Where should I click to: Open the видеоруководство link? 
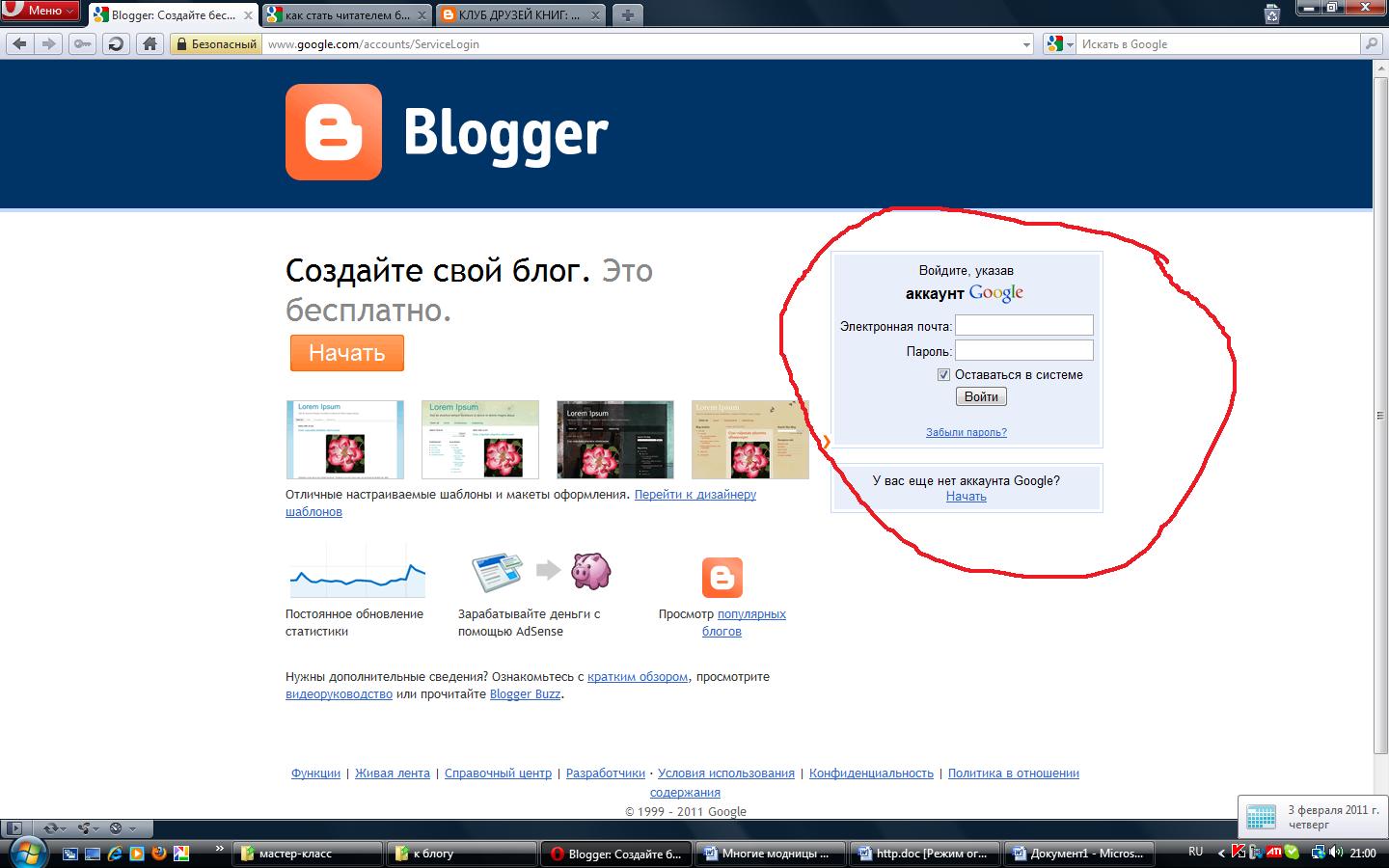(339, 694)
